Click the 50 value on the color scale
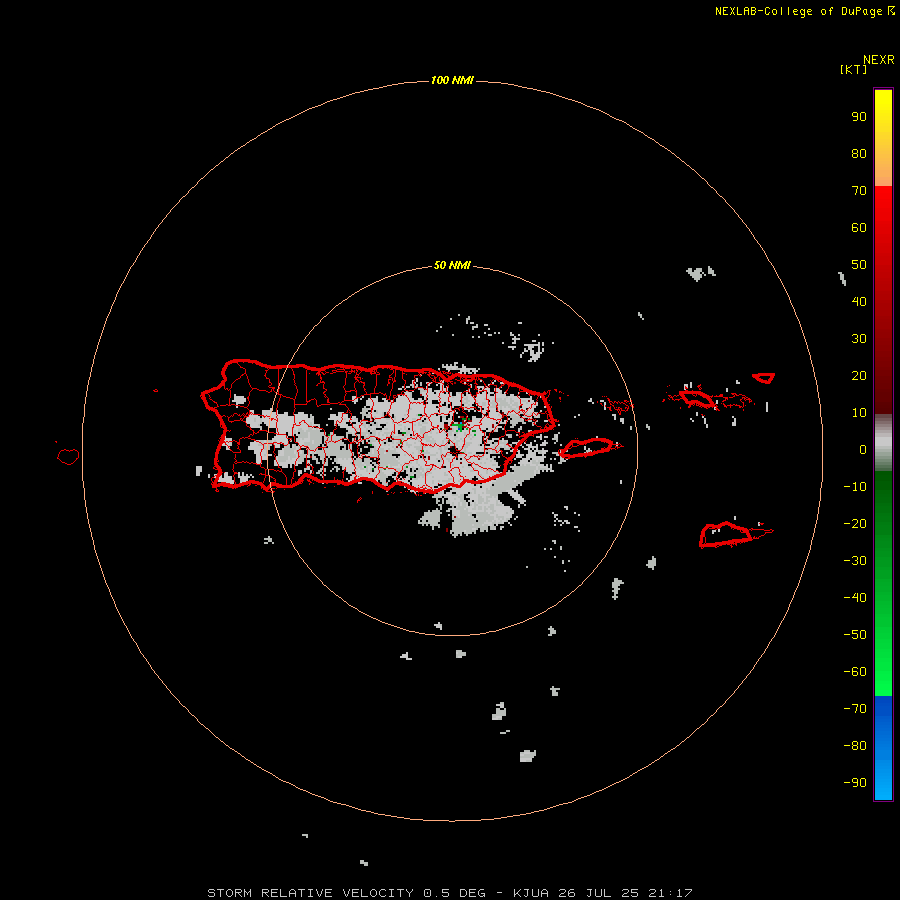 point(859,265)
